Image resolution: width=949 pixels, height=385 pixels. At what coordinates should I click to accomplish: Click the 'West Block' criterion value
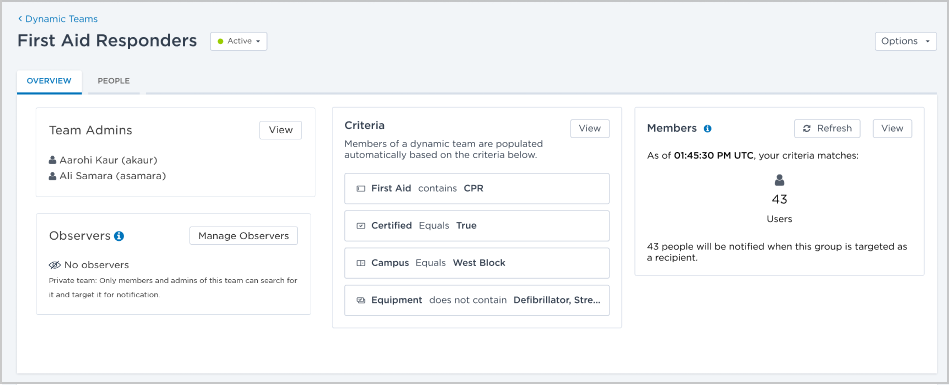coord(479,263)
